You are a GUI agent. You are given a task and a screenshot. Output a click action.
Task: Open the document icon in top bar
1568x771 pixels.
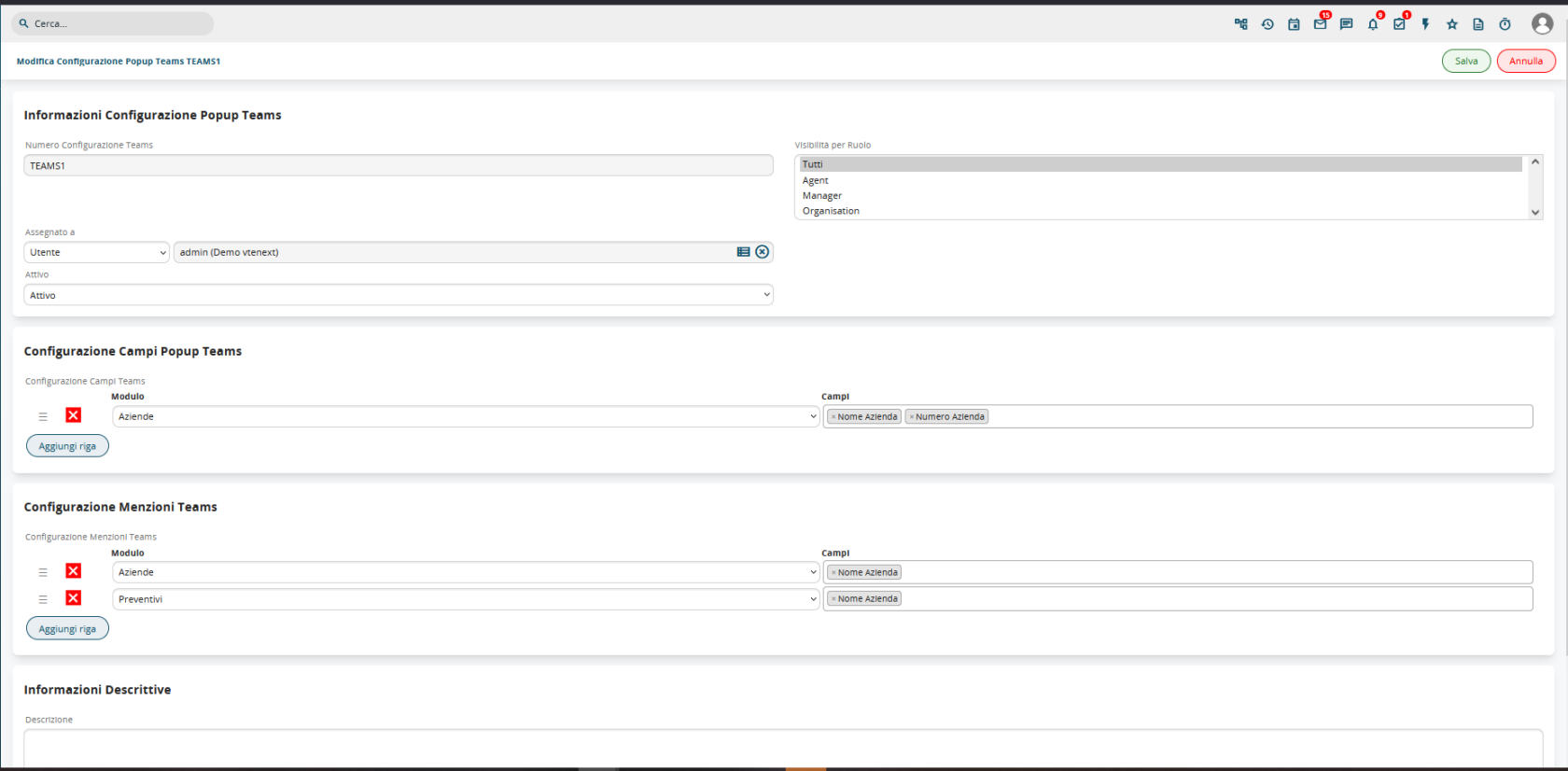point(1478,24)
